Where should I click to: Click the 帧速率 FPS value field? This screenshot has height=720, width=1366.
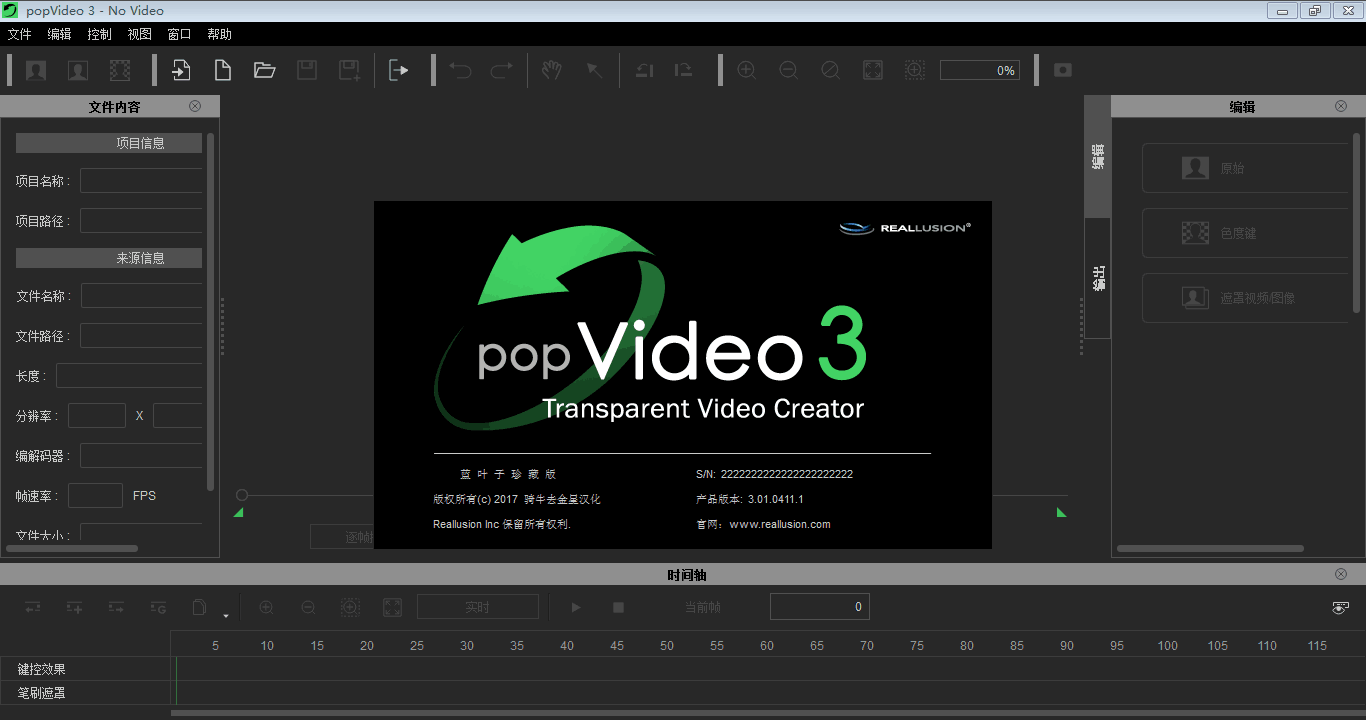(x=95, y=496)
